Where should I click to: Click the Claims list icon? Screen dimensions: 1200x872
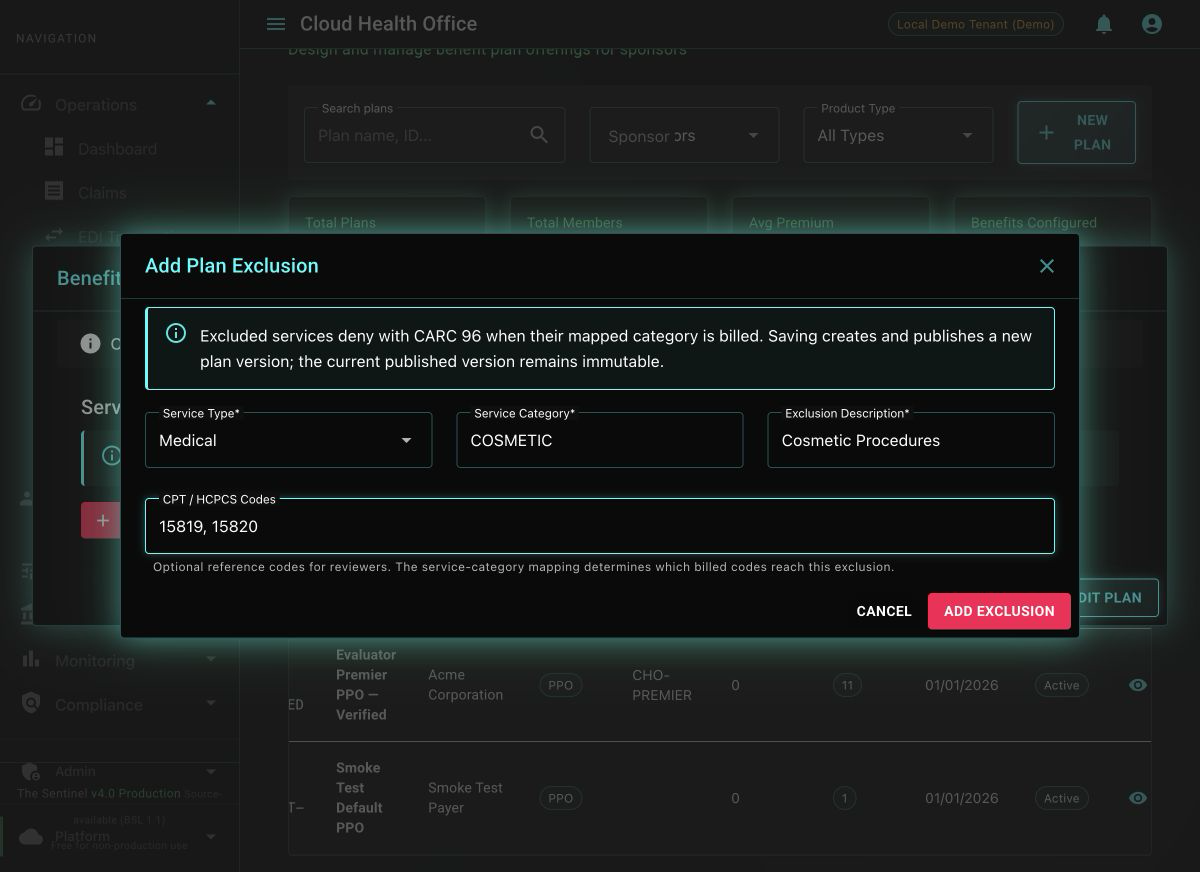click(54, 191)
